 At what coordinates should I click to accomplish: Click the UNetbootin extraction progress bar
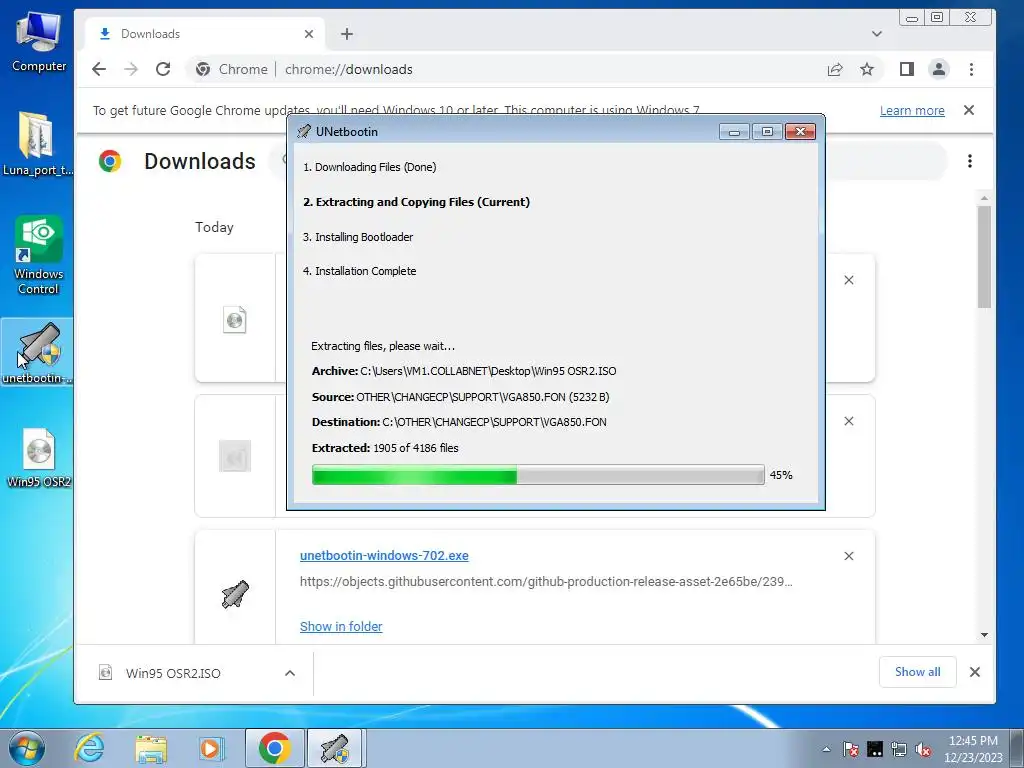click(538, 475)
